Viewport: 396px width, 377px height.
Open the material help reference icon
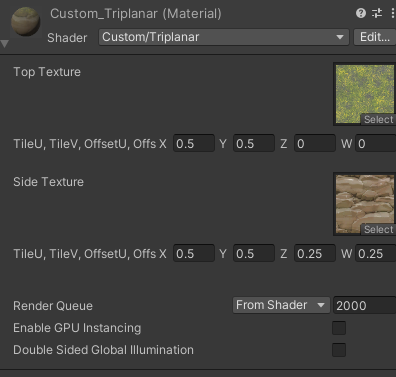(x=361, y=13)
